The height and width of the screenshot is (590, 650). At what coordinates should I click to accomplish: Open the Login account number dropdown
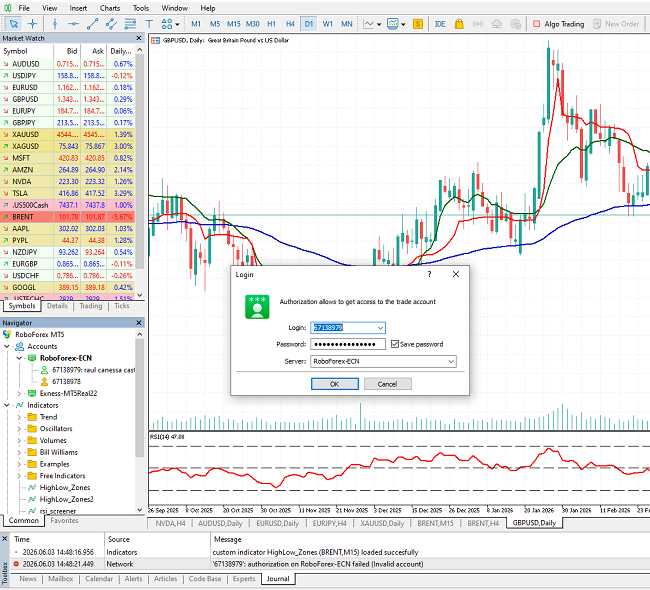(380, 328)
